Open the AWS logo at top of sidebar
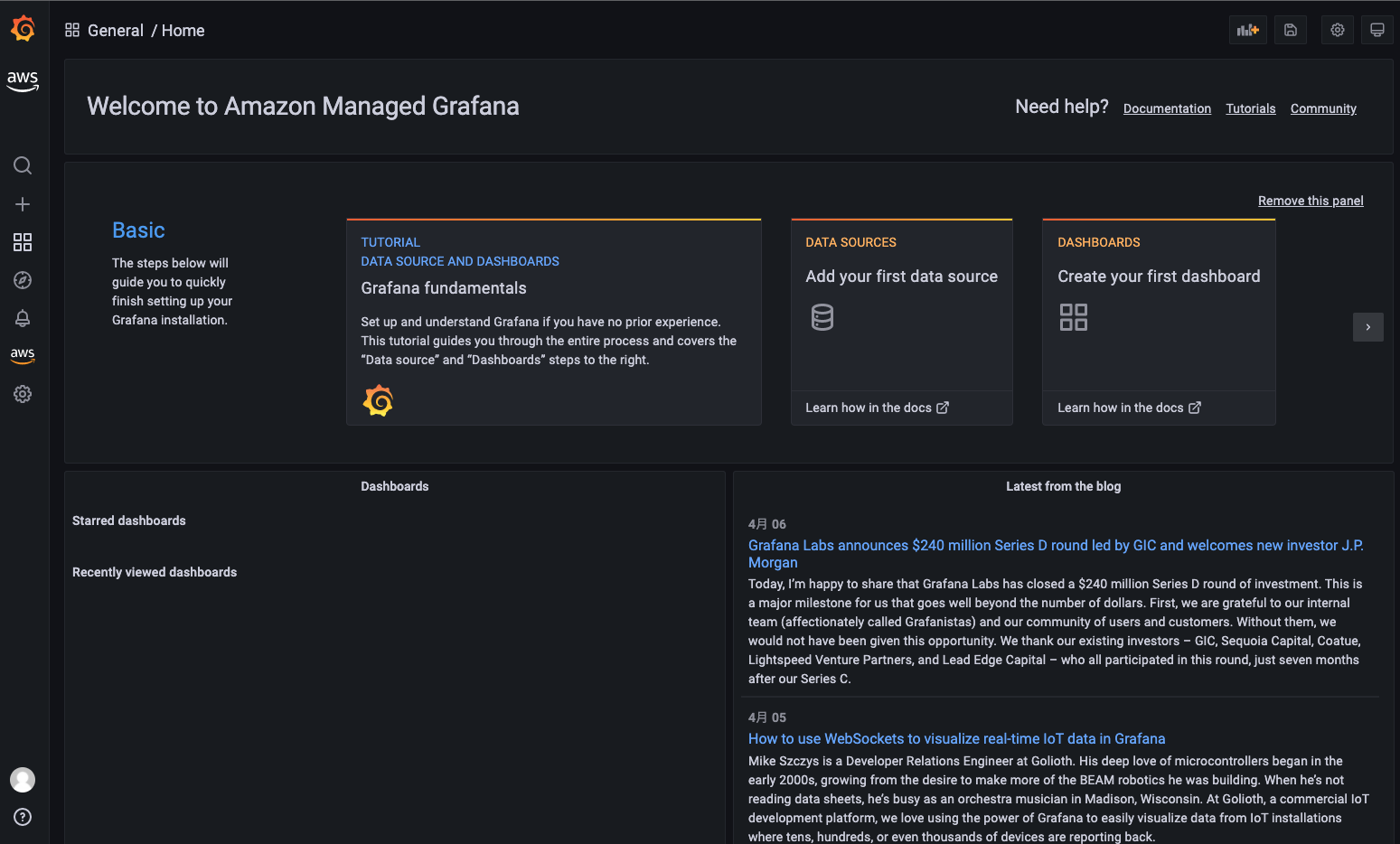1400x844 pixels. point(23,81)
